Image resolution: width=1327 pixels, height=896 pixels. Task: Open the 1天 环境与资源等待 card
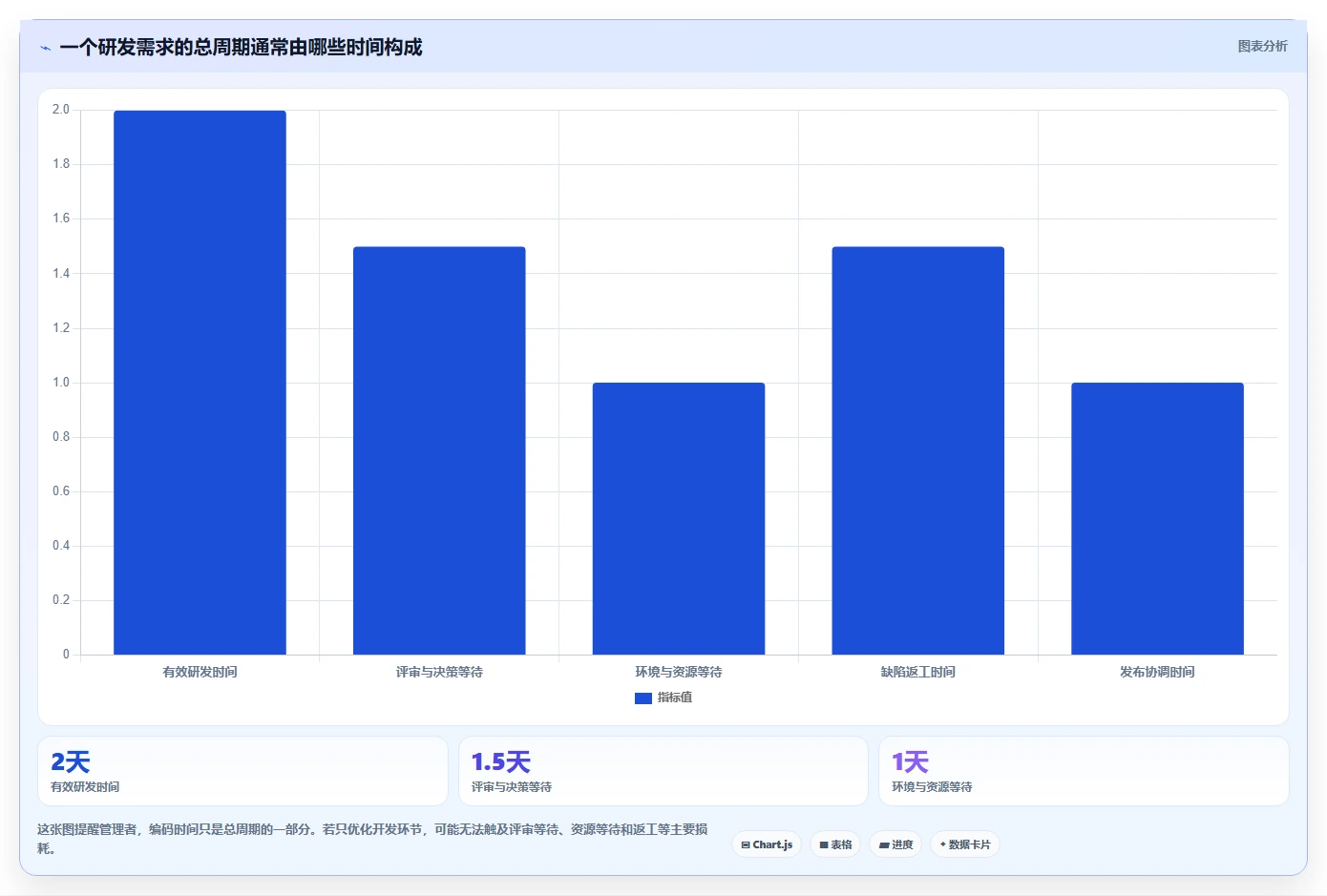point(1084,771)
